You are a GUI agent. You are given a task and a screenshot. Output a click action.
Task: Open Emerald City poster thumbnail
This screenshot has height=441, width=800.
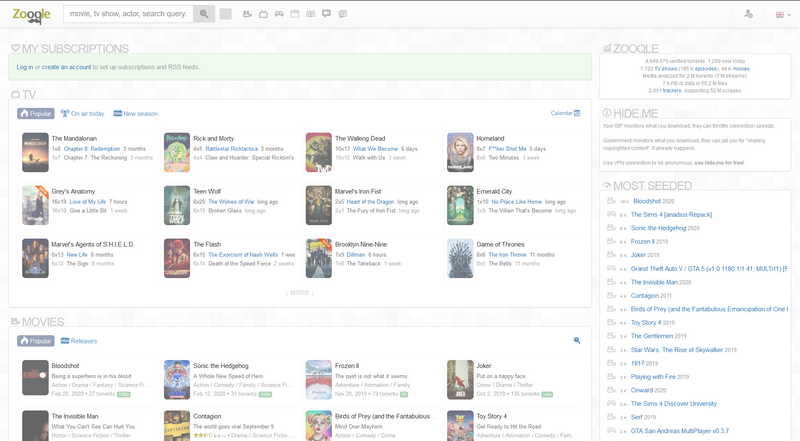tap(460, 205)
